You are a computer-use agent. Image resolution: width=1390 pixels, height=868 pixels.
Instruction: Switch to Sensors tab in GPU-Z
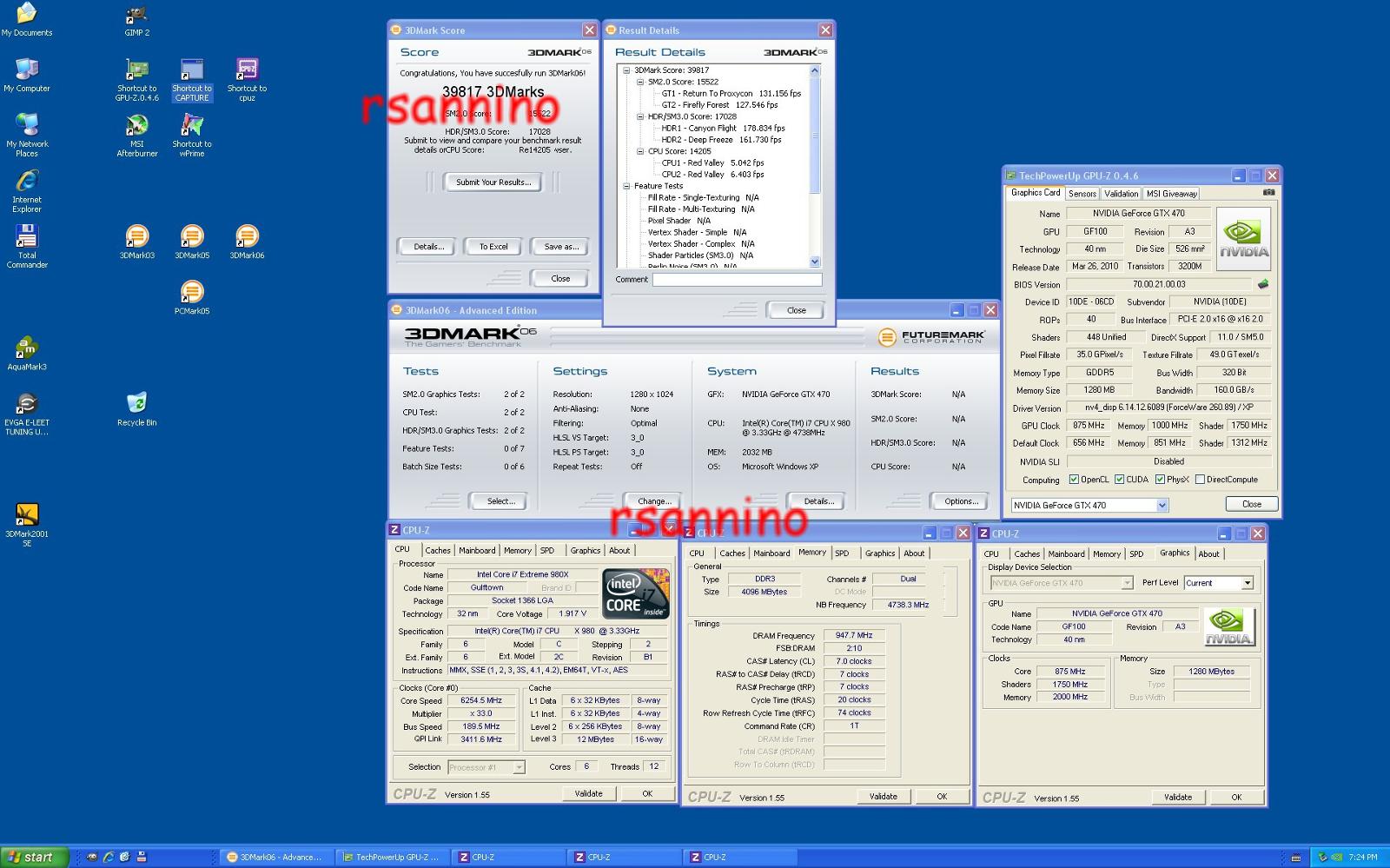(x=1082, y=194)
